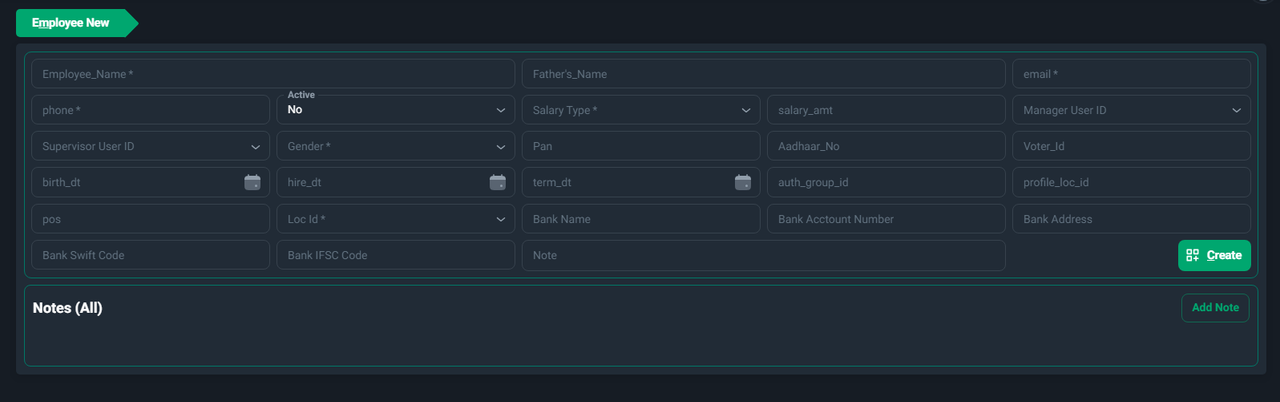Screen dimensions: 1280x402
Task: Focus the Aadhaar_No field
Action: [886, 146]
